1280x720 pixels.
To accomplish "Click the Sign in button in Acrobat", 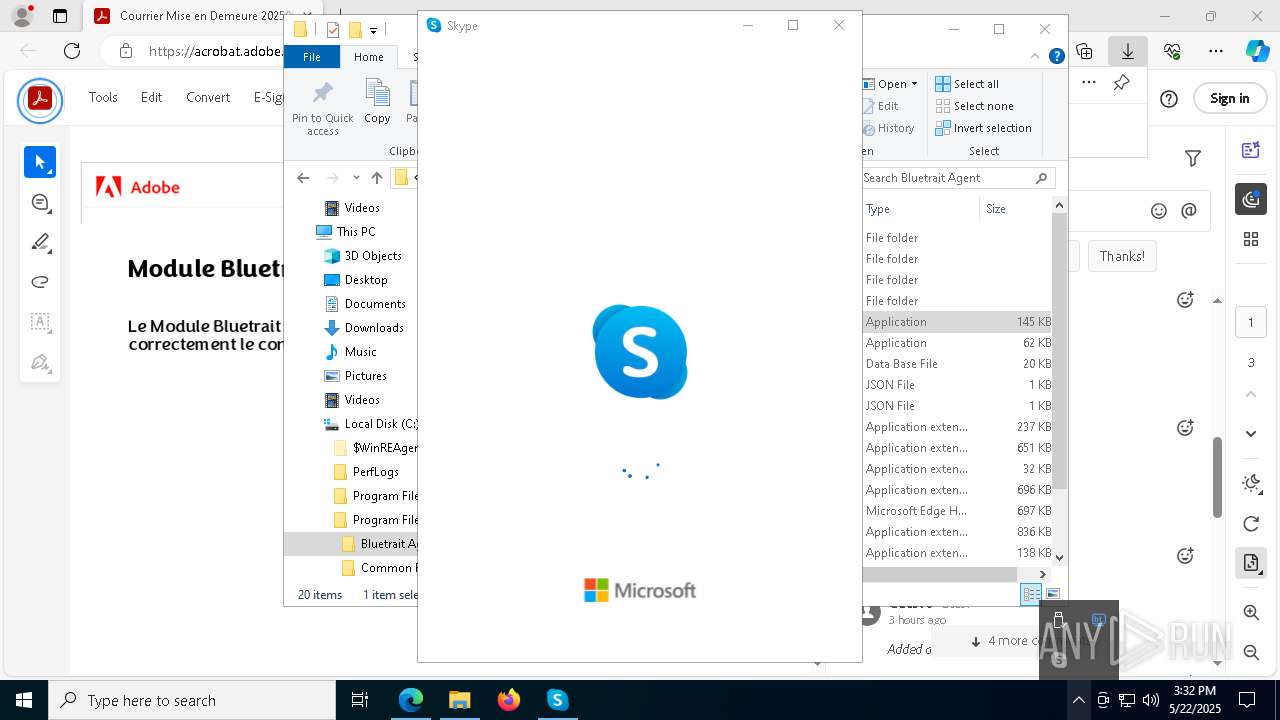I will 1229,98.
